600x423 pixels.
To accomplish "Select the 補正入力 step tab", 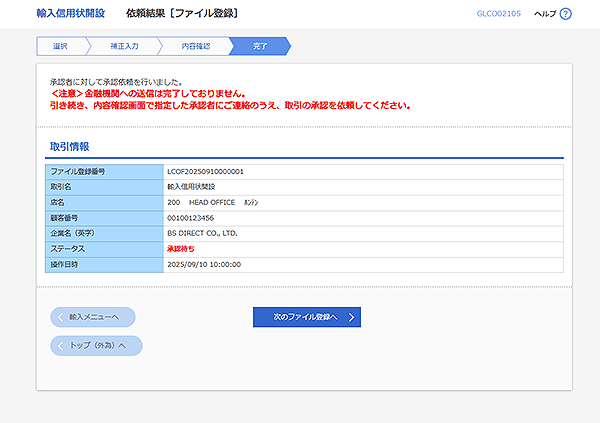I will 124,46.
